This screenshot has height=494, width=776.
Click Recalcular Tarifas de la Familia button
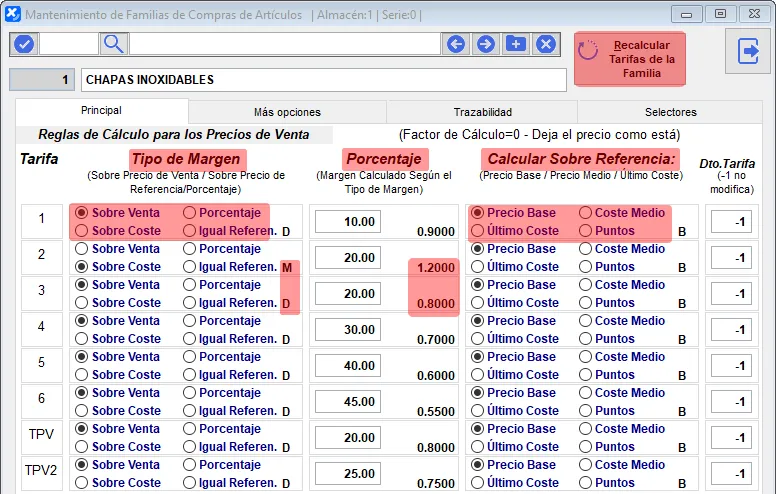[x=630, y=60]
